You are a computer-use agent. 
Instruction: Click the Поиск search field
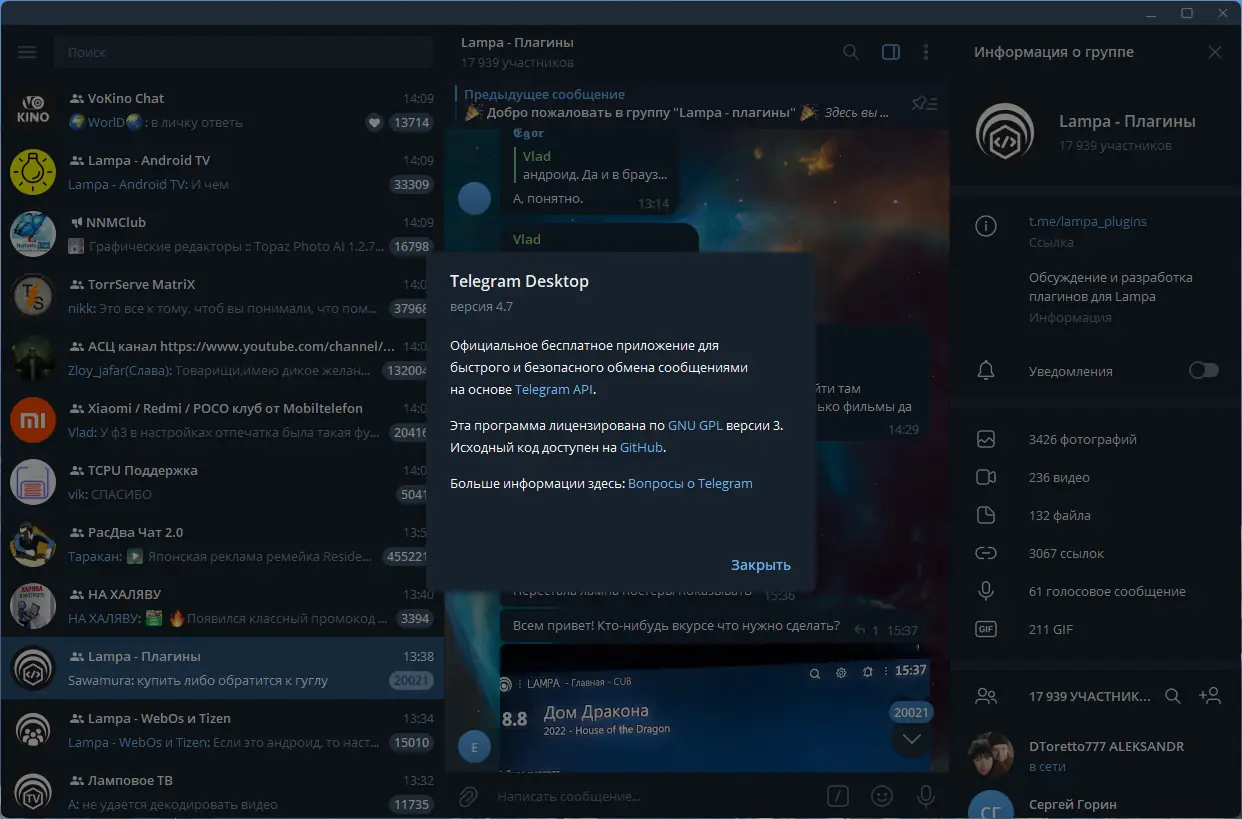243,52
